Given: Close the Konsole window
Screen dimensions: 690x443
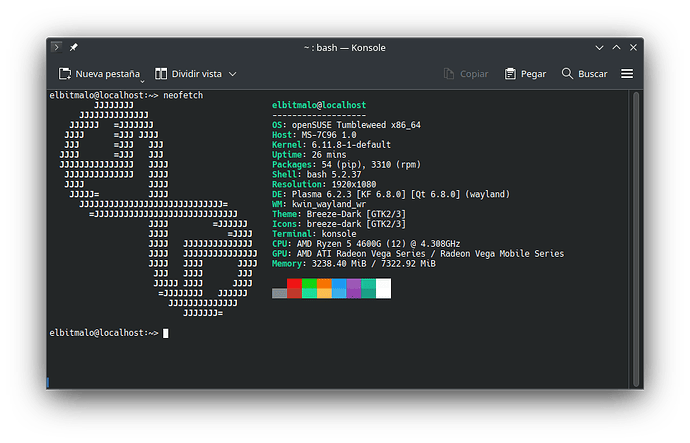Looking at the screenshot, I should coord(633,47).
